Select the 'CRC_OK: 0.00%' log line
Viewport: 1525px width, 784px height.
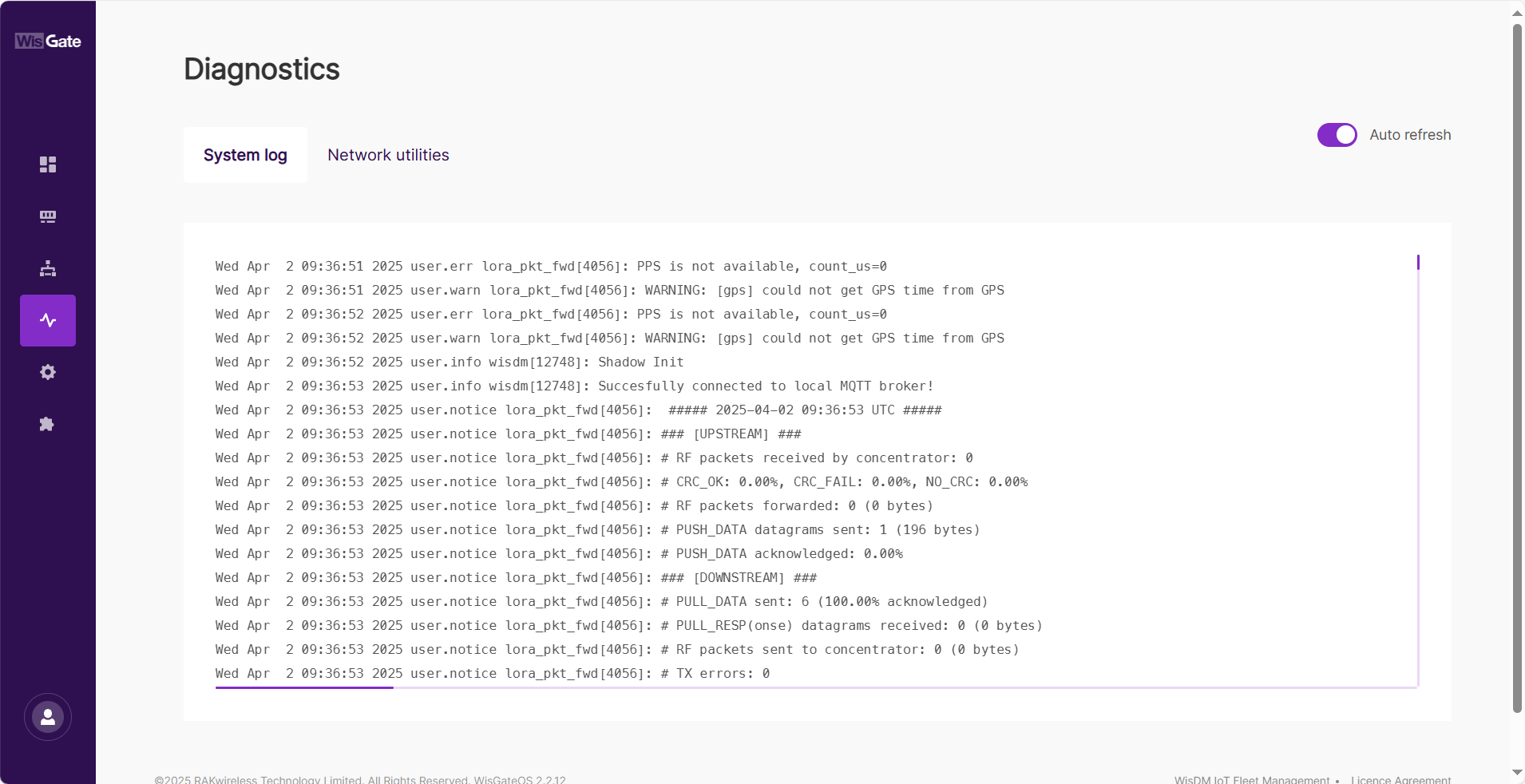pos(622,481)
